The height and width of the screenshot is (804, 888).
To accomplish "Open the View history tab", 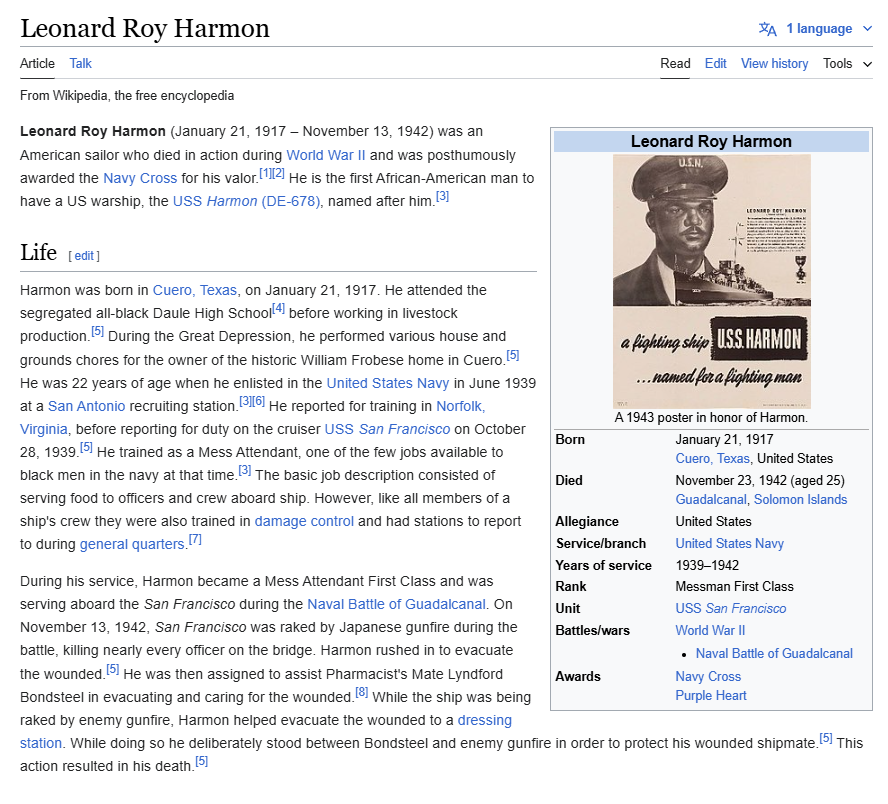I will click(x=774, y=63).
